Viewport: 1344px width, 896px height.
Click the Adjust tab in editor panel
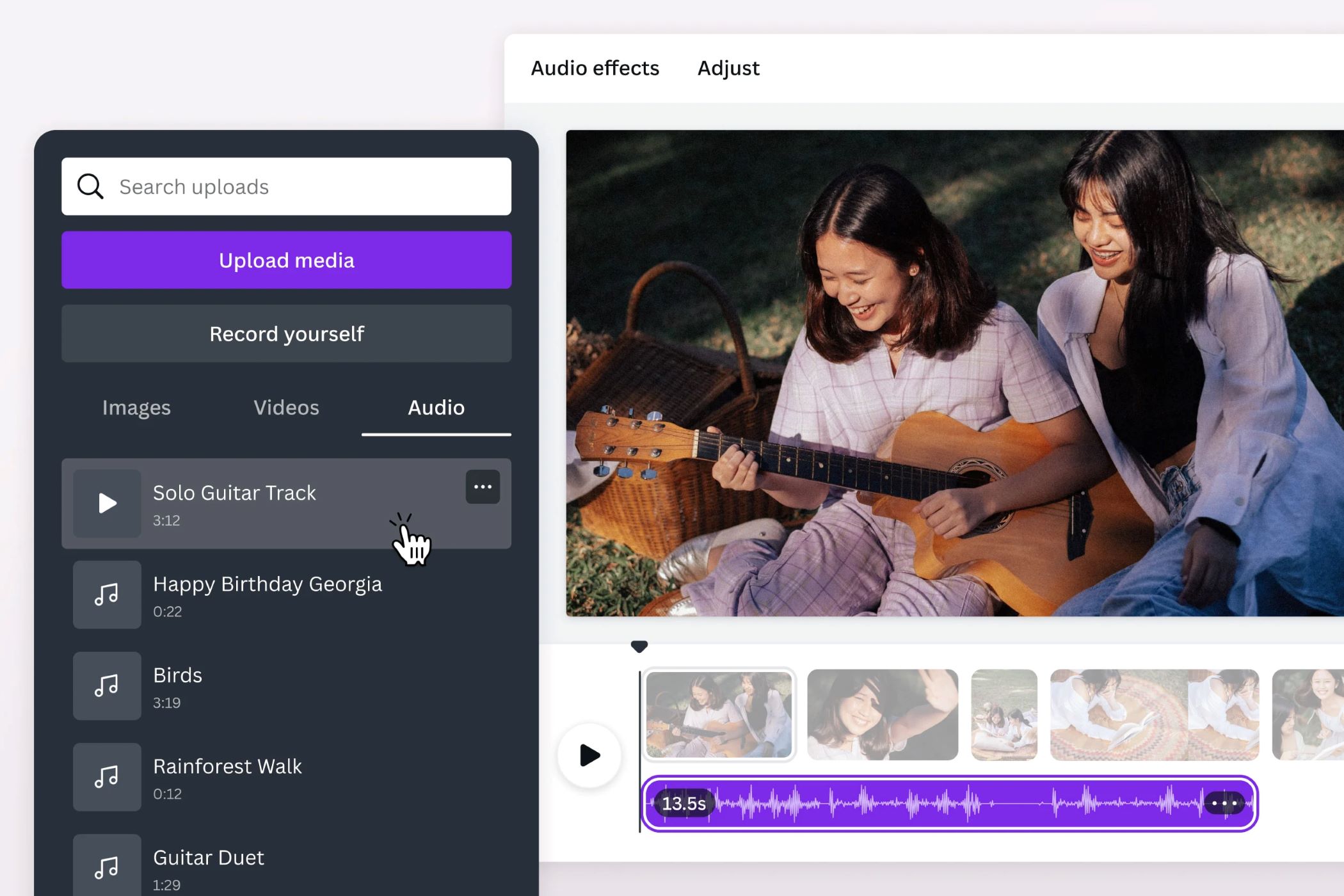coord(731,68)
